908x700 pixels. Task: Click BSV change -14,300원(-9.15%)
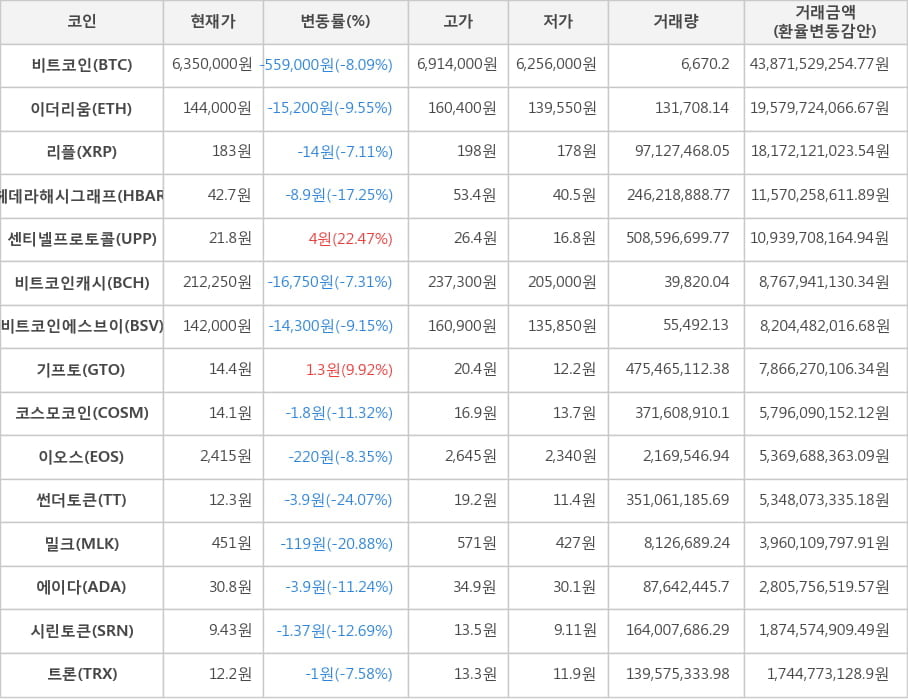tap(331, 326)
